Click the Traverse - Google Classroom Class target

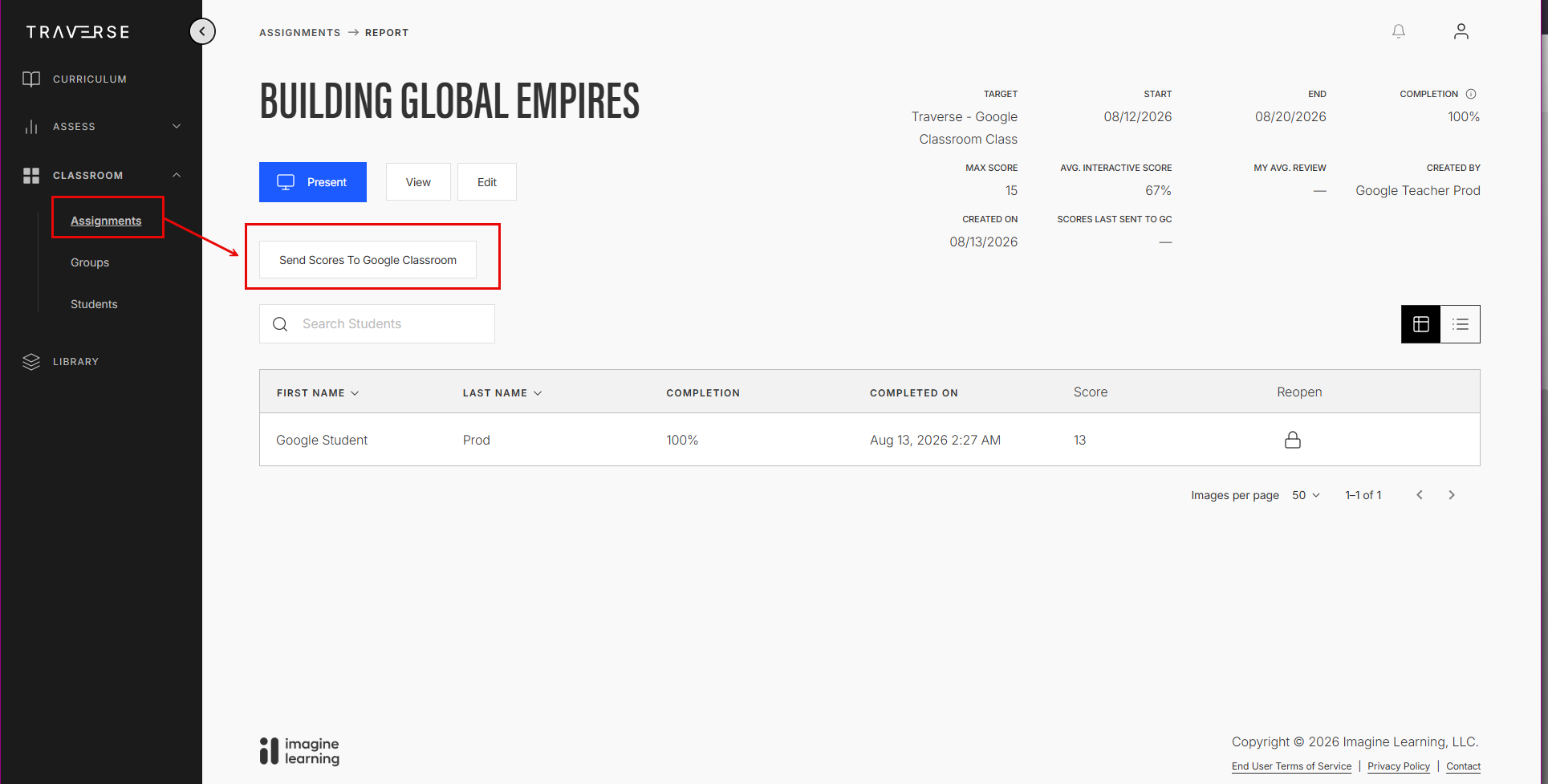pos(965,128)
